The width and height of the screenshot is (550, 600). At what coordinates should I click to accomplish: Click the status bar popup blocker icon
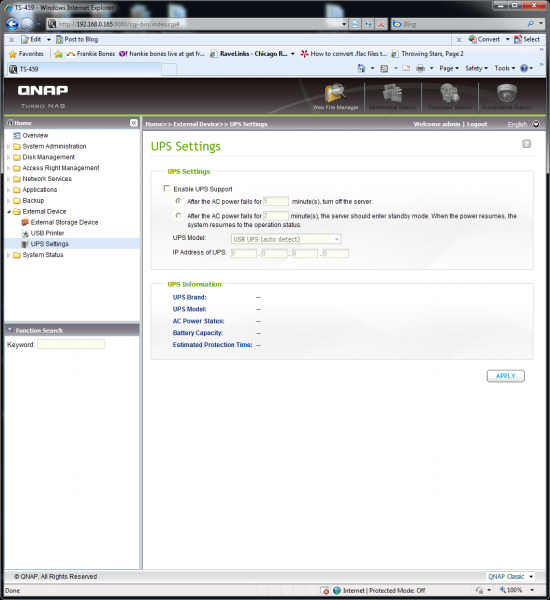pos(325,590)
